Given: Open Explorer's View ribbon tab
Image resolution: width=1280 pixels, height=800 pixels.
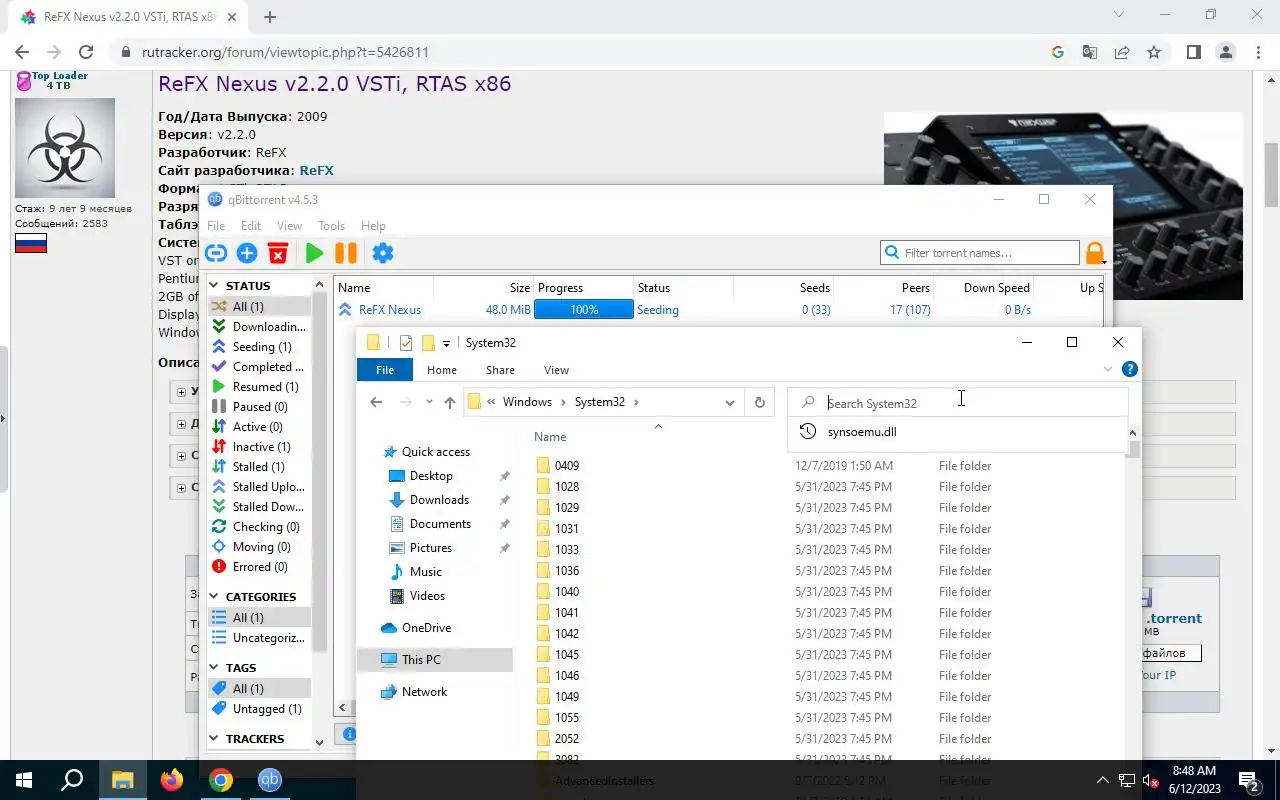Looking at the screenshot, I should click(556, 370).
